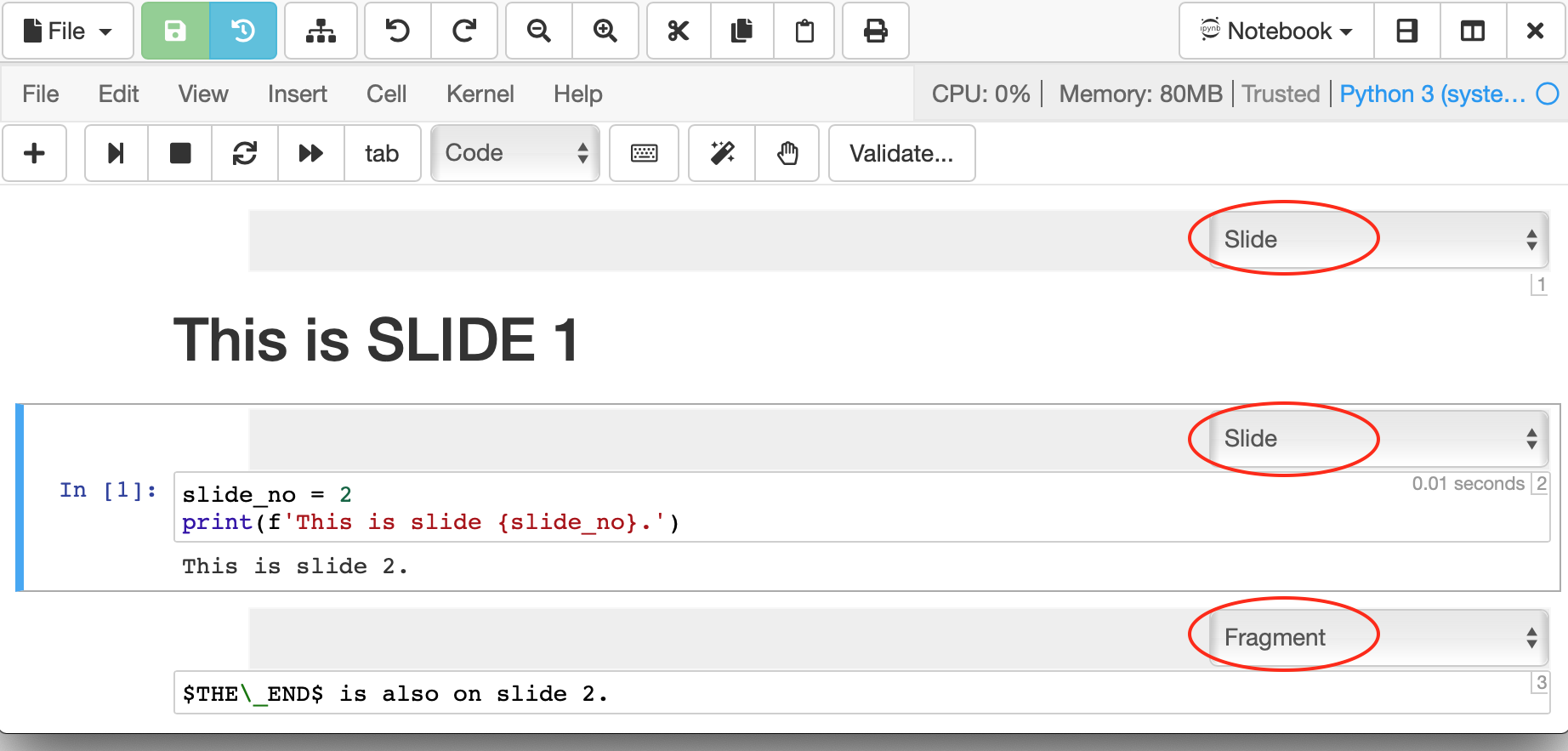Open the Kernel menu
The height and width of the screenshot is (751, 1568).
[x=480, y=94]
